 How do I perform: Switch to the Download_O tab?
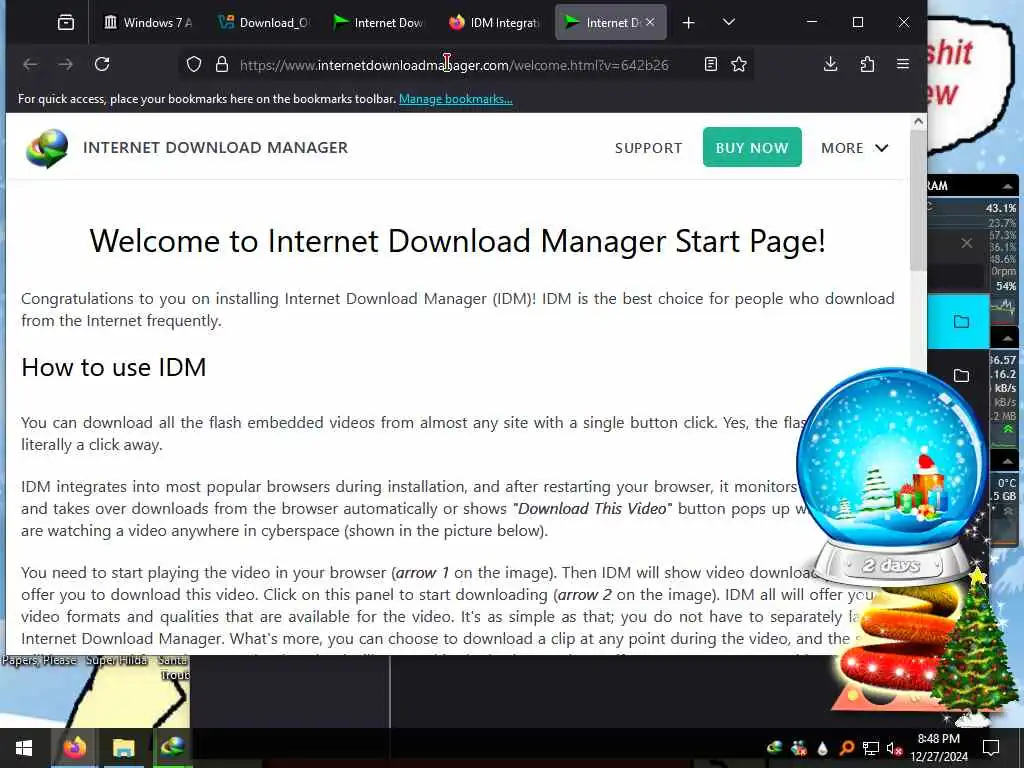click(x=264, y=23)
